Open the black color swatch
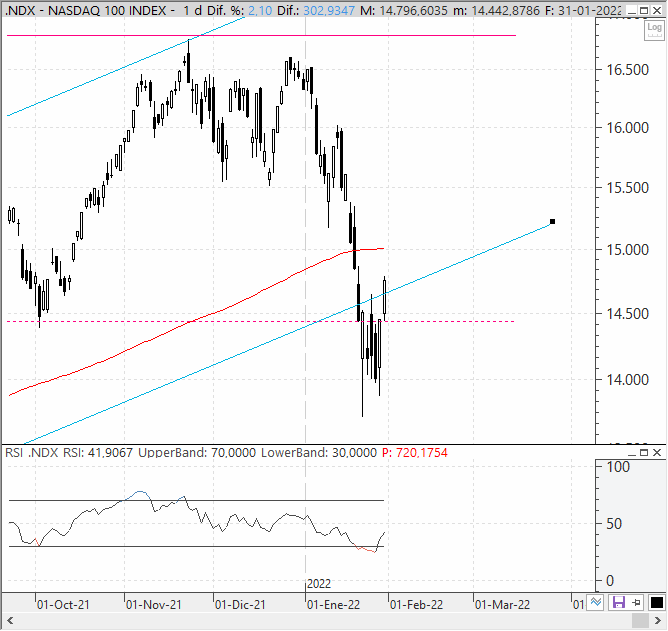Image resolution: width=668 pixels, height=631 pixels. click(x=657, y=603)
